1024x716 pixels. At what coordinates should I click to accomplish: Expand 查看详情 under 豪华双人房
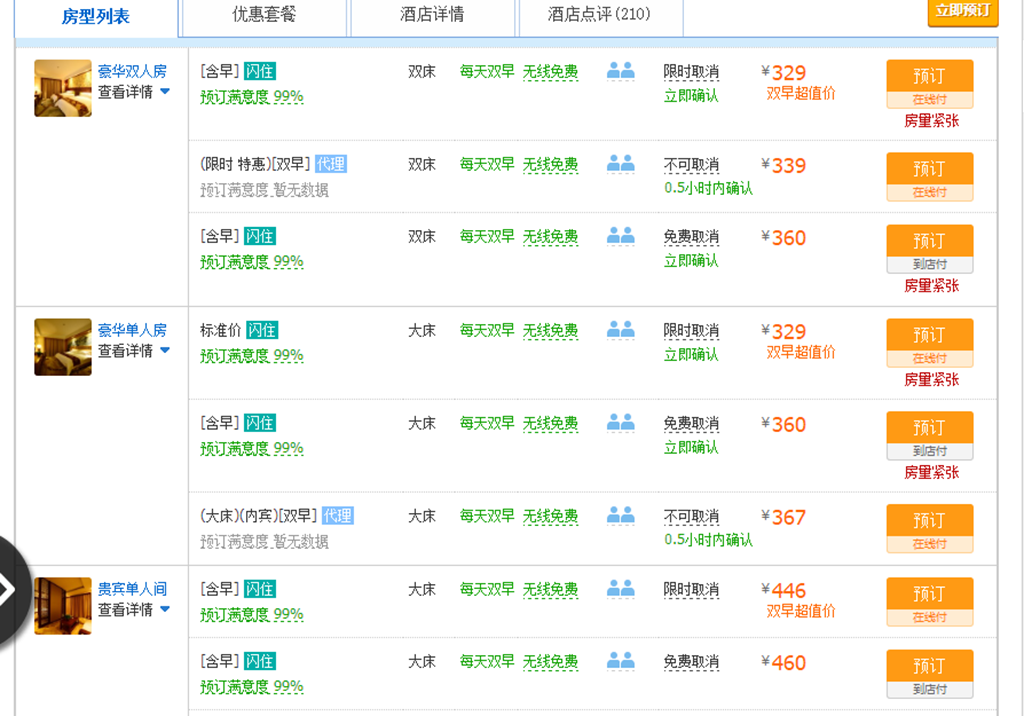pos(133,92)
